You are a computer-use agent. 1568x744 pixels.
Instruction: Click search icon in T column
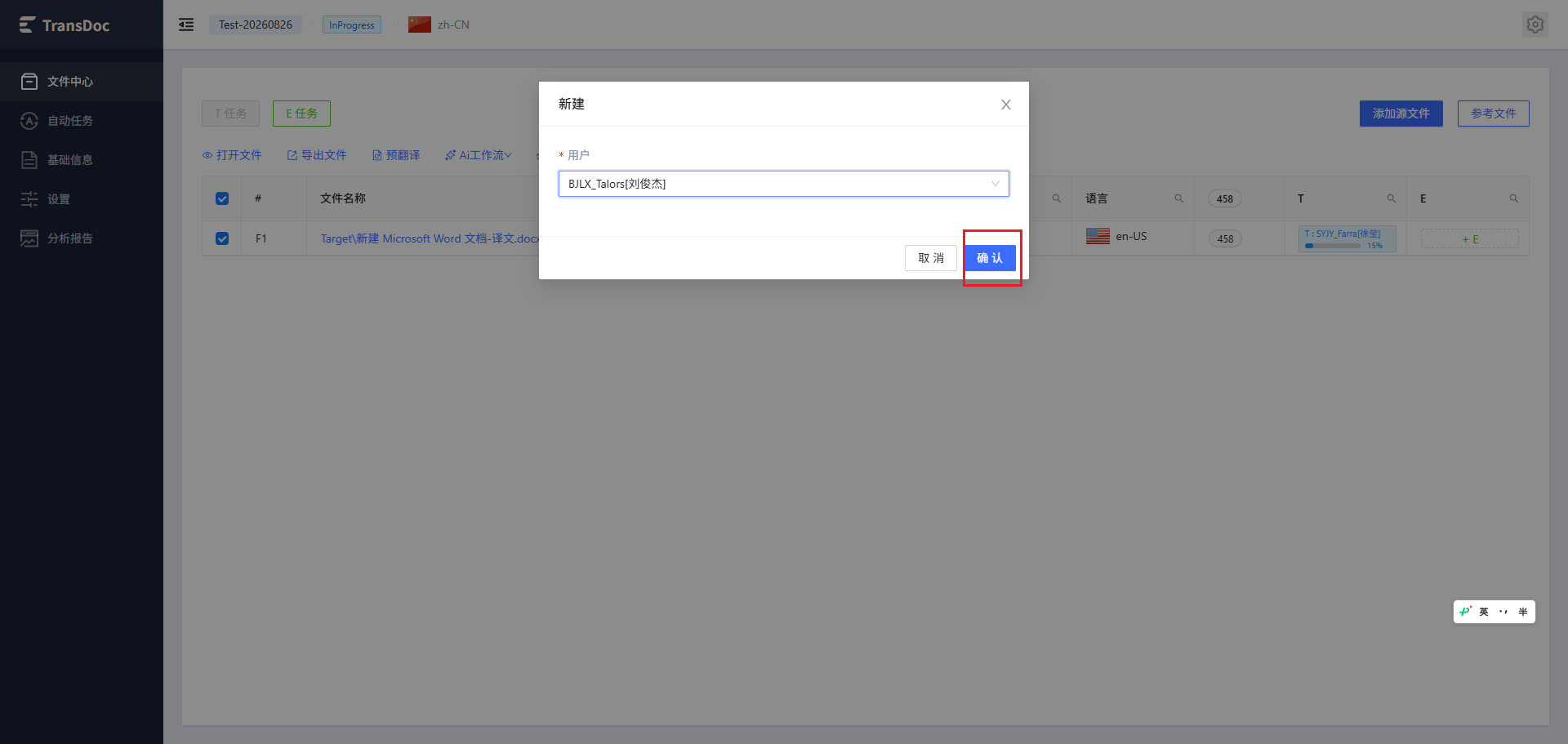click(x=1392, y=198)
